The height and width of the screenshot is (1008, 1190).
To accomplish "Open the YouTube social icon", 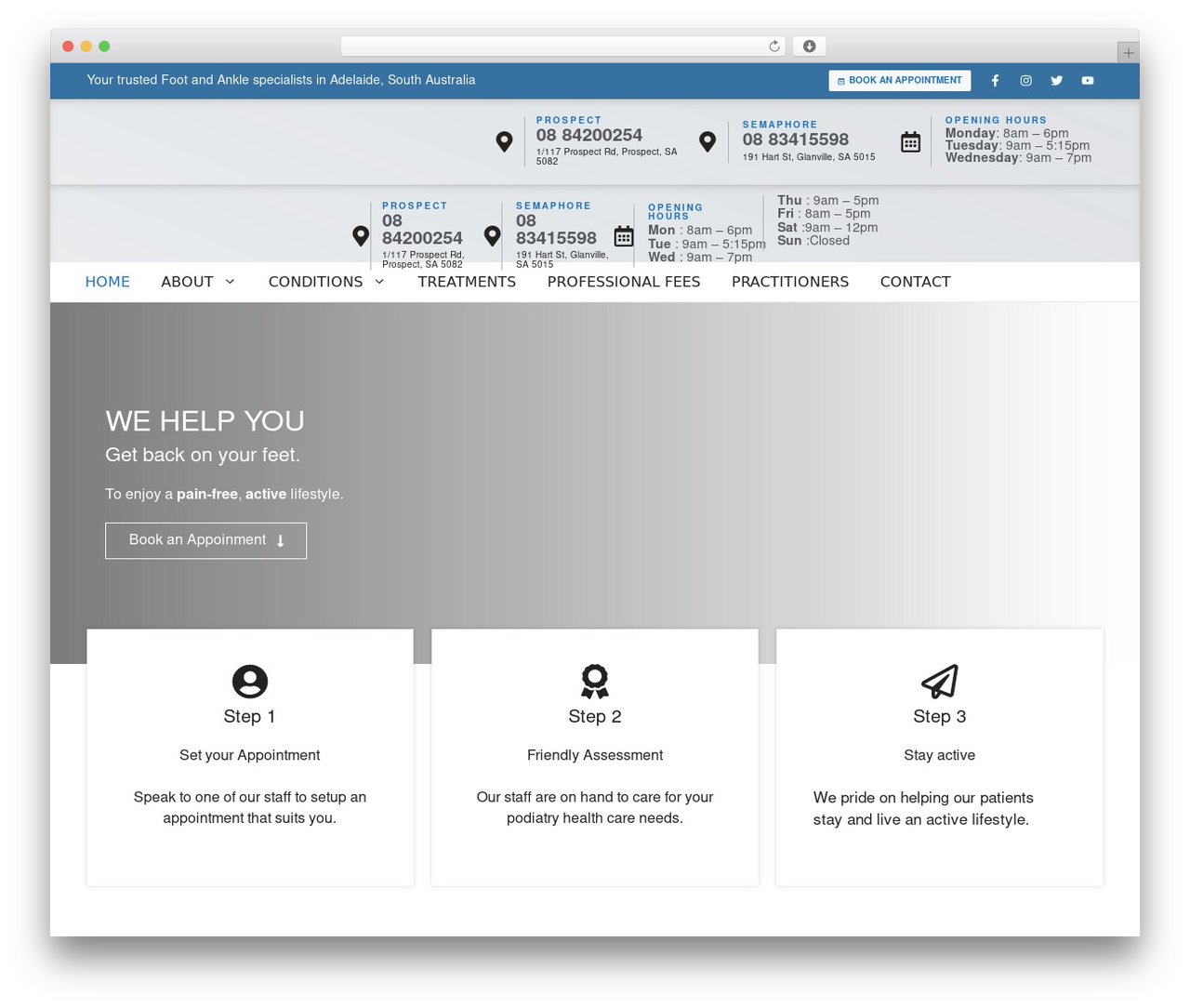I will pos(1087,81).
